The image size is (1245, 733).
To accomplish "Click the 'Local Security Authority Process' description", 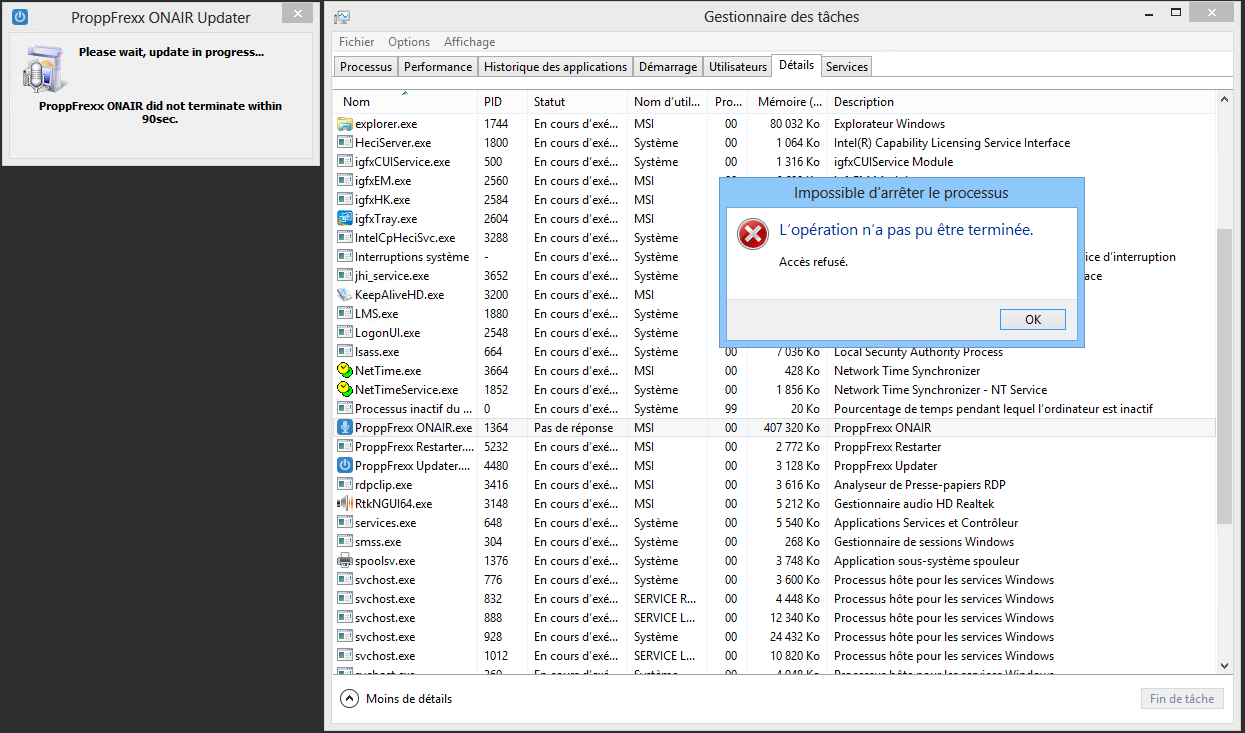I will click(x=918, y=352).
